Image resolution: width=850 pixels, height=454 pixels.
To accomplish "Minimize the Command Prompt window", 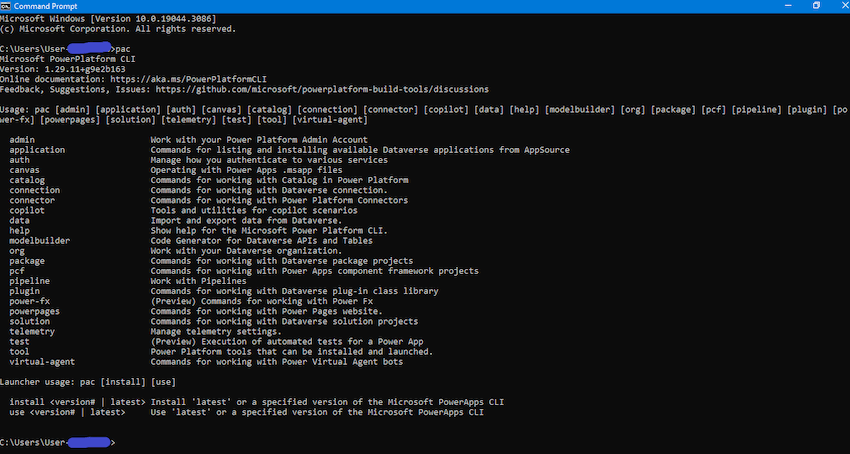I will (x=790, y=5).
